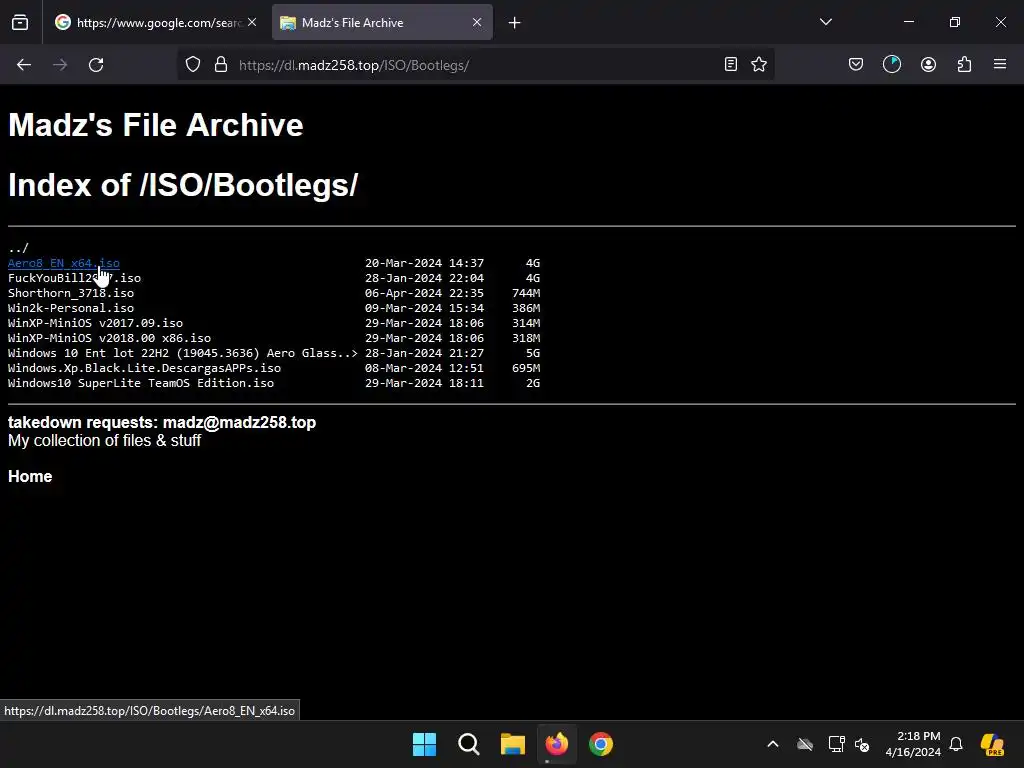
Task: Click the Index of /ISO/Bootlegs/ heading
Action: click(x=183, y=185)
